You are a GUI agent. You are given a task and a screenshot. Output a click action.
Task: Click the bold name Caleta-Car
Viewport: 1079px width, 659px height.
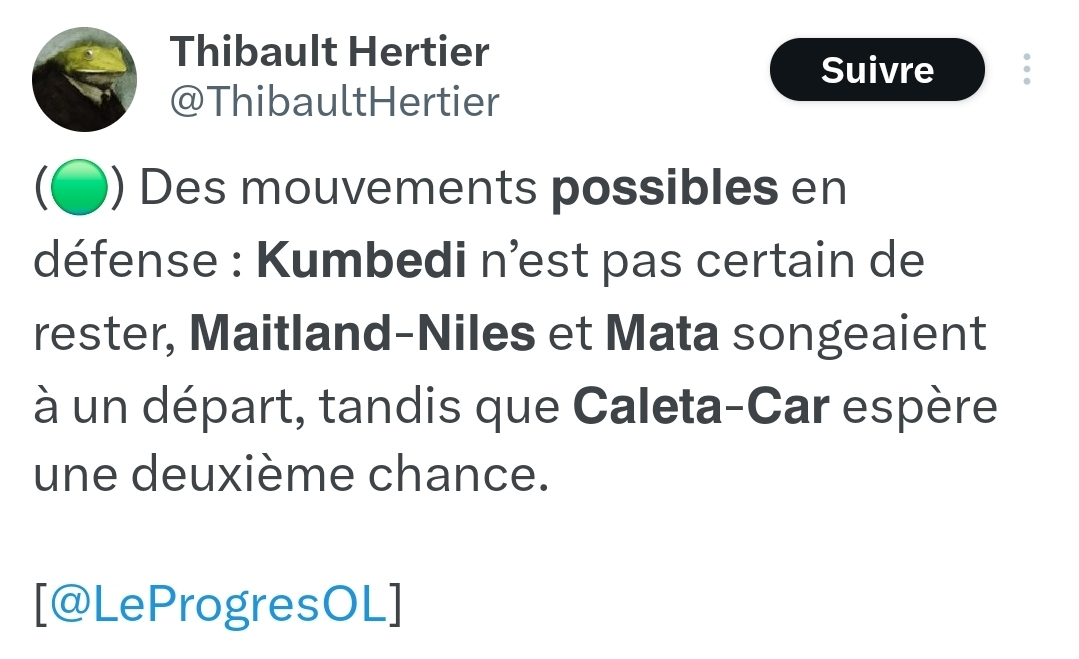coord(701,406)
